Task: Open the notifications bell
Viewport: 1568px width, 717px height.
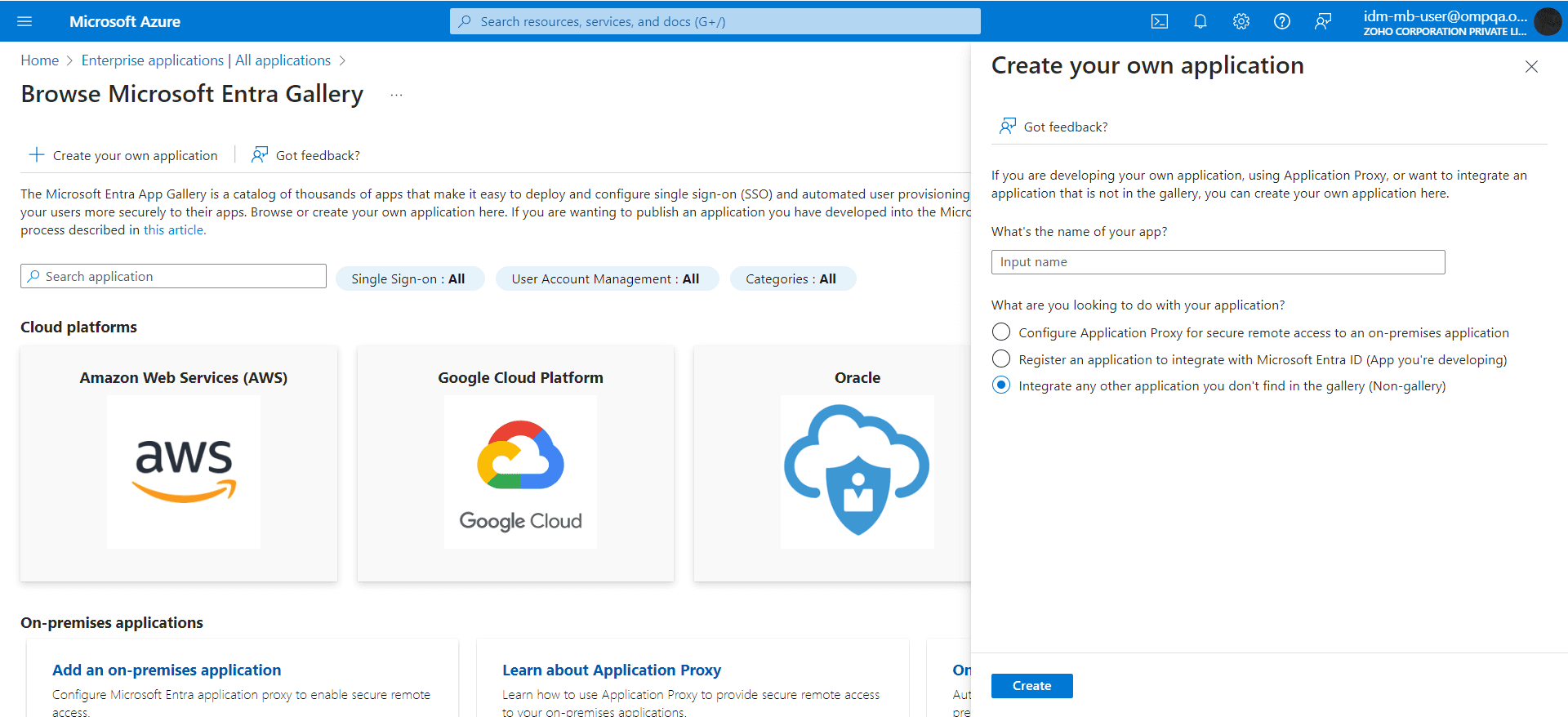Action: tap(1200, 21)
